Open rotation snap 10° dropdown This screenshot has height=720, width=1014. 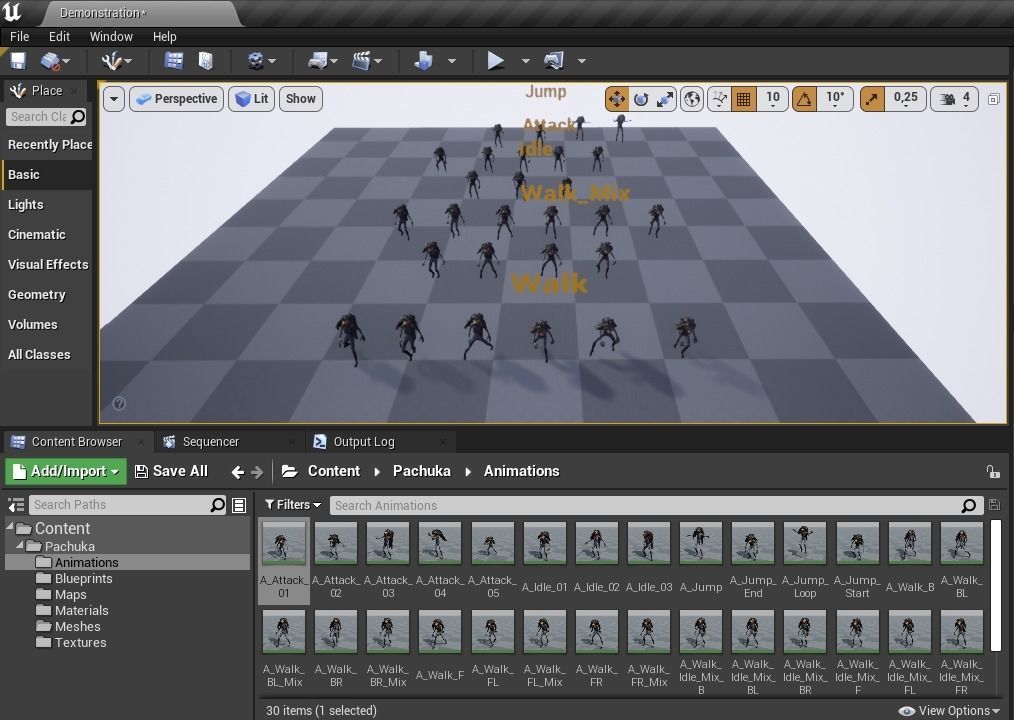pyautogui.click(x=835, y=99)
